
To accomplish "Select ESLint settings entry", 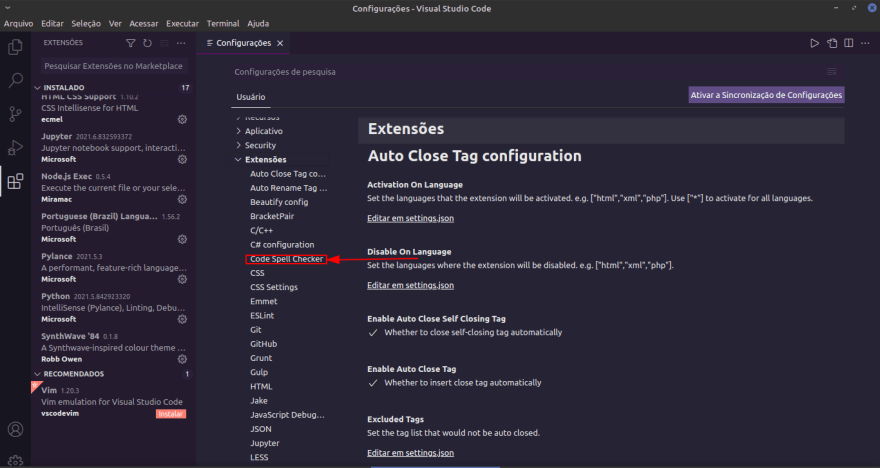I will (x=262, y=315).
